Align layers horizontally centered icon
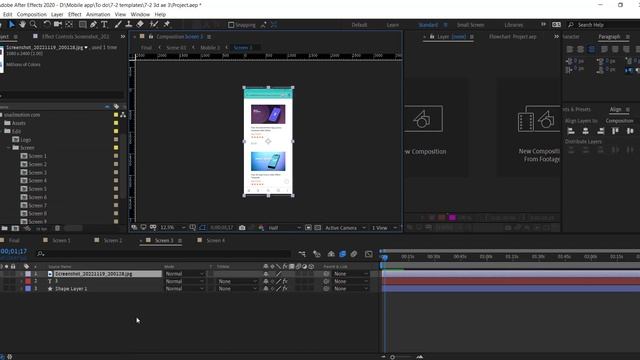The image size is (640, 360). (586, 131)
